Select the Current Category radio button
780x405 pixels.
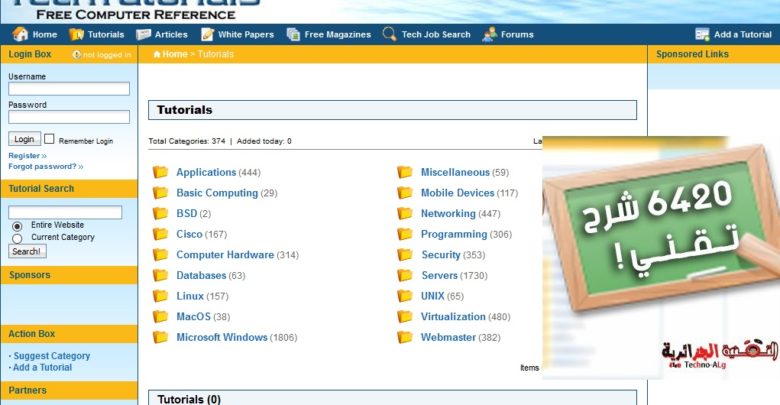coord(17,238)
